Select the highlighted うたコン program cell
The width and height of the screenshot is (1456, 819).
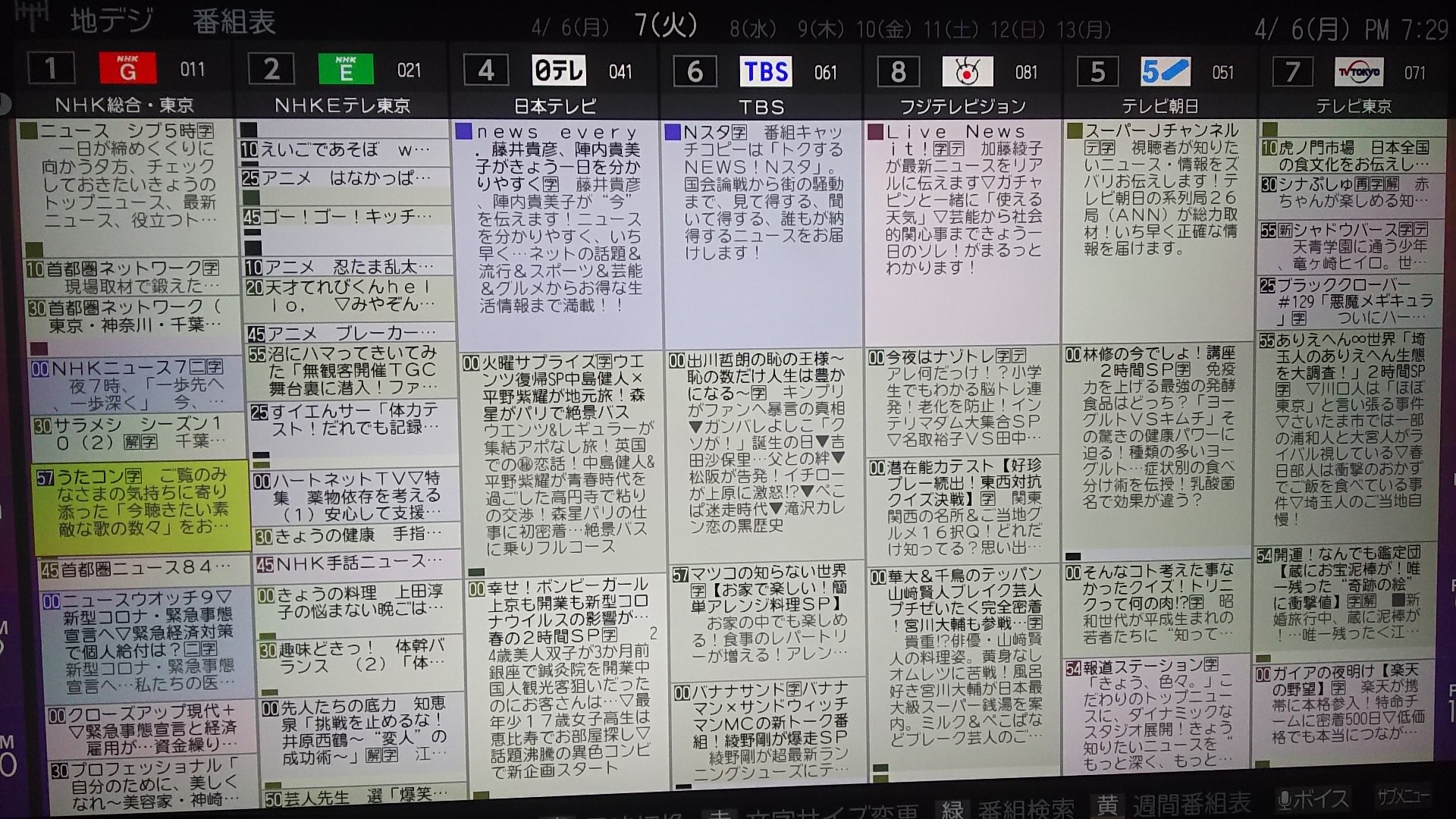[x=142, y=507]
